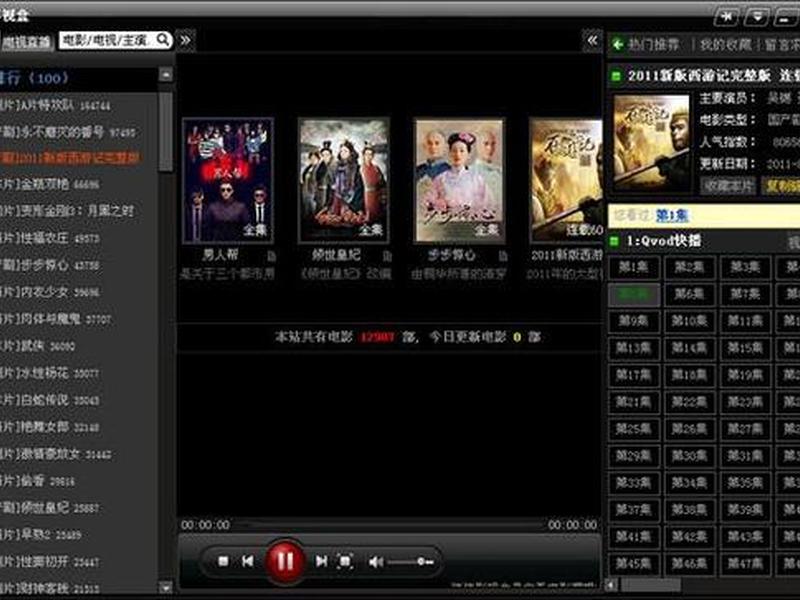This screenshot has width=800, height=600.
Task: Click the pin icon in title bar
Action: click(727, 16)
